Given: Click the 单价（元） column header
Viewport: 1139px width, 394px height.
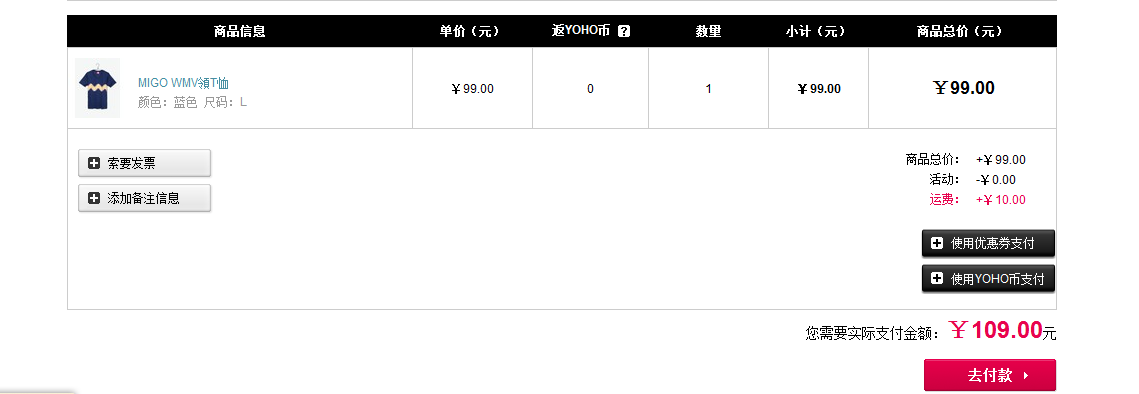Looking at the screenshot, I should 469,31.
